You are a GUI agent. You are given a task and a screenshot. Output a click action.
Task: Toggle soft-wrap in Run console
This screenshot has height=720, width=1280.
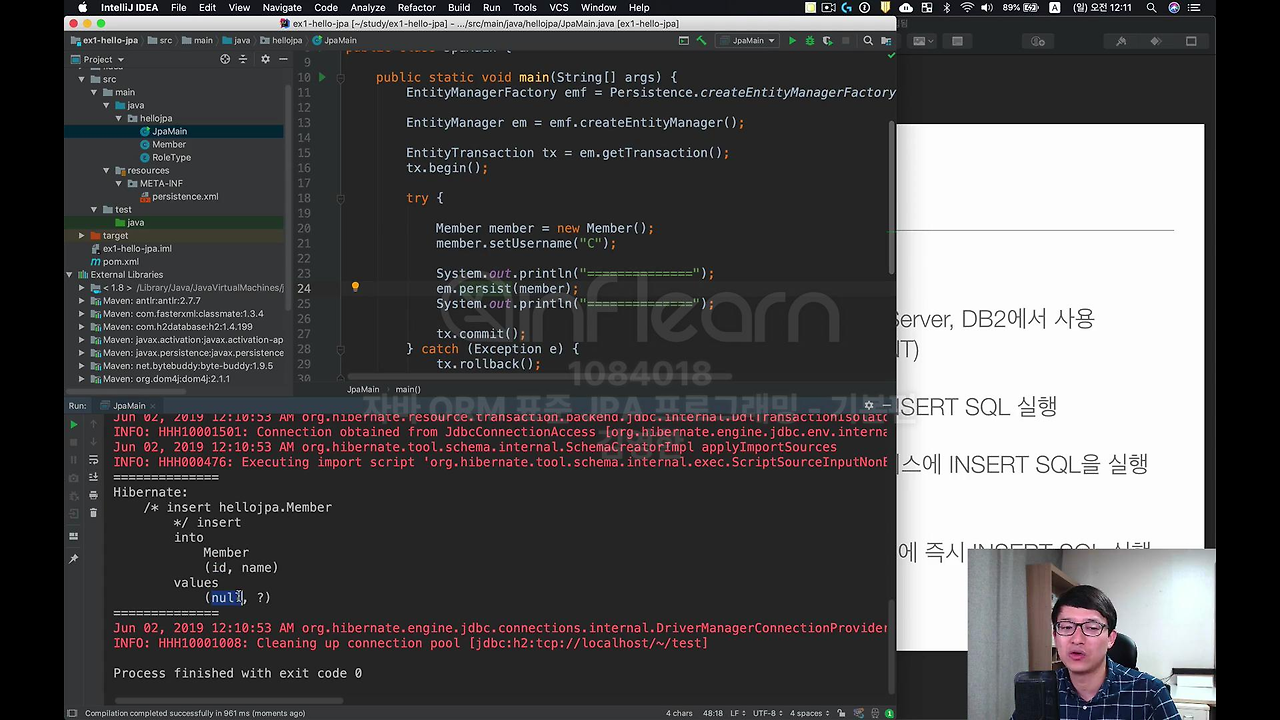(x=93, y=460)
